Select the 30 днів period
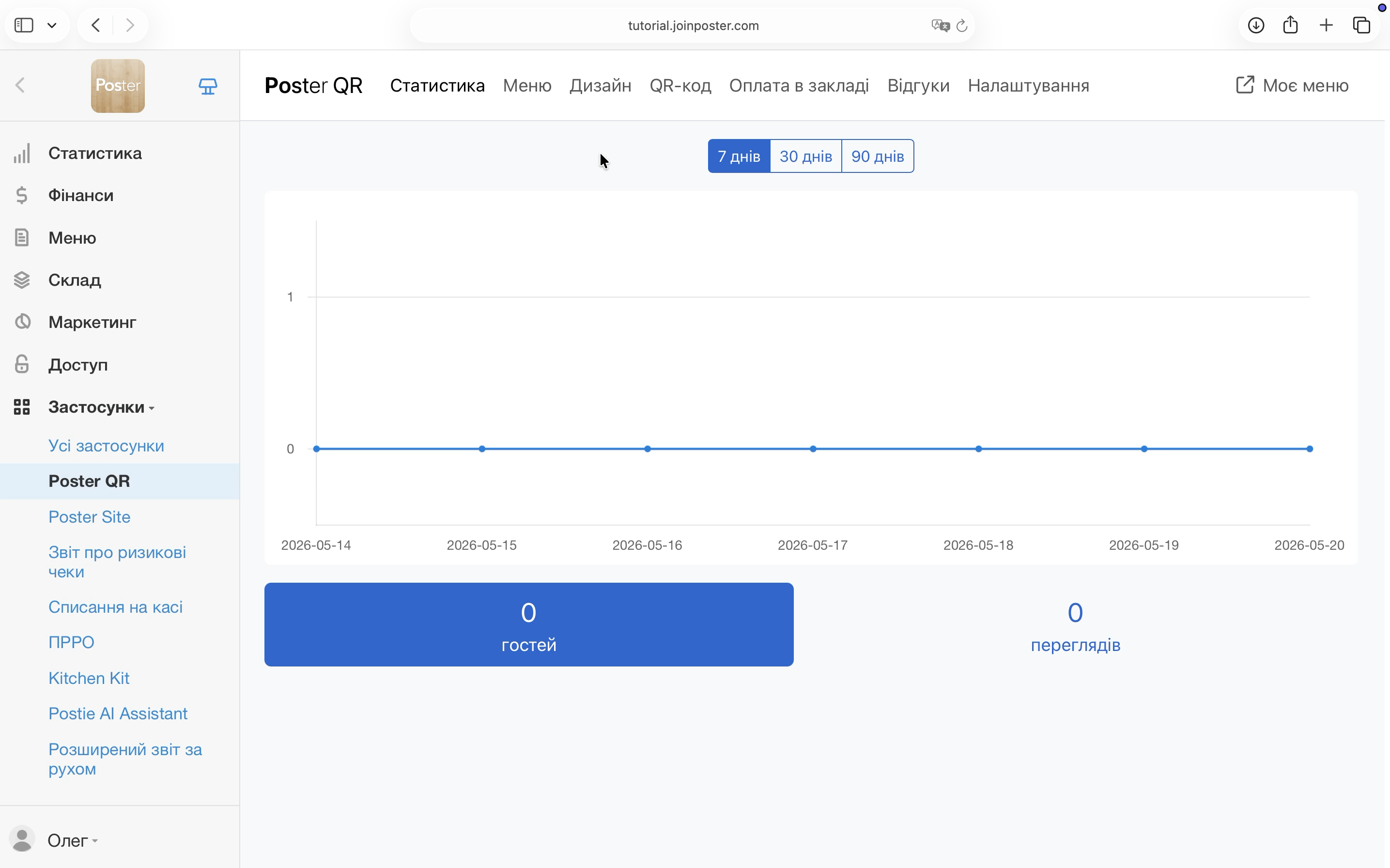The height and width of the screenshot is (868, 1390). coord(806,156)
